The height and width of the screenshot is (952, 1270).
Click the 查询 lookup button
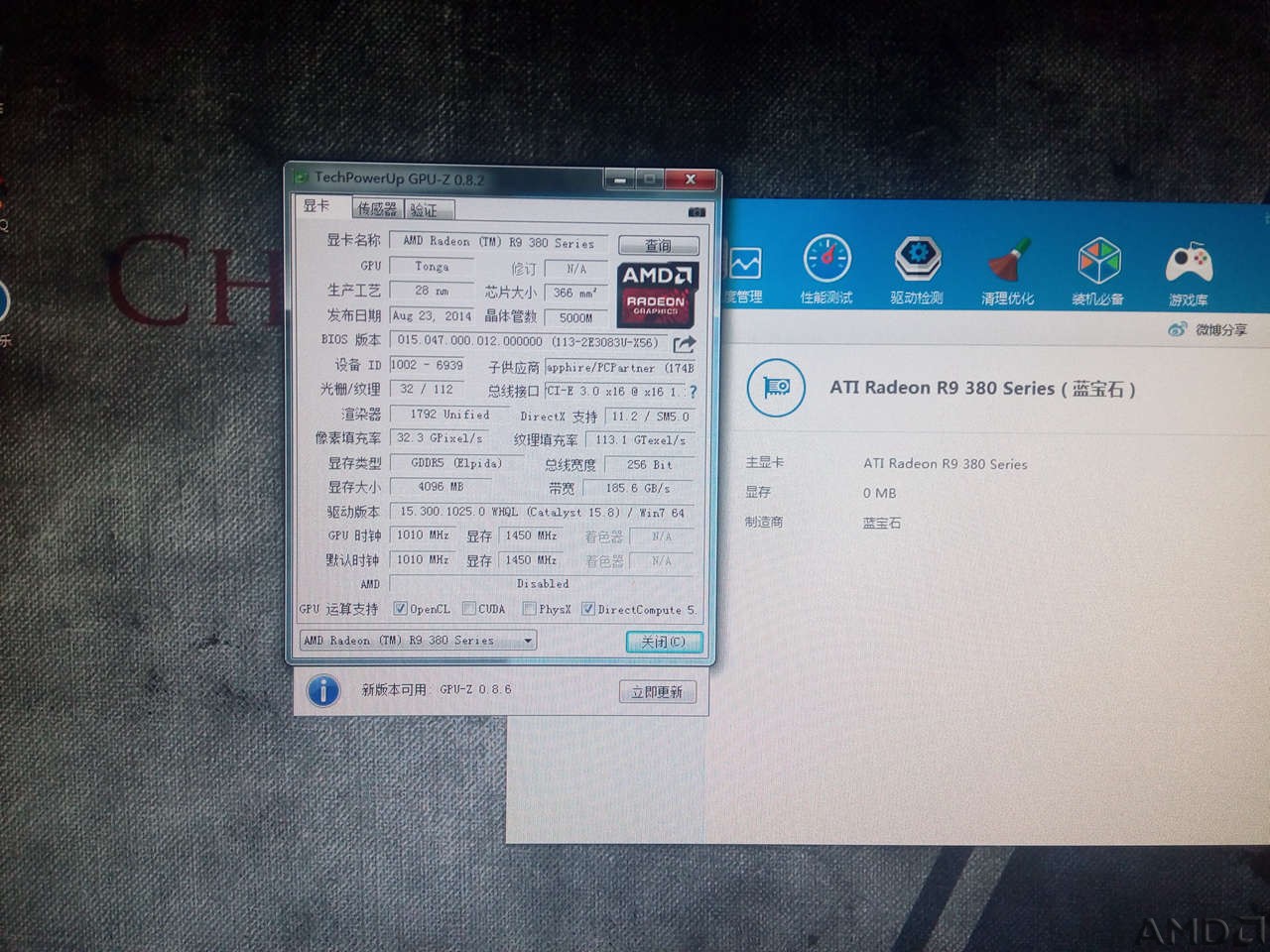click(659, 245)
